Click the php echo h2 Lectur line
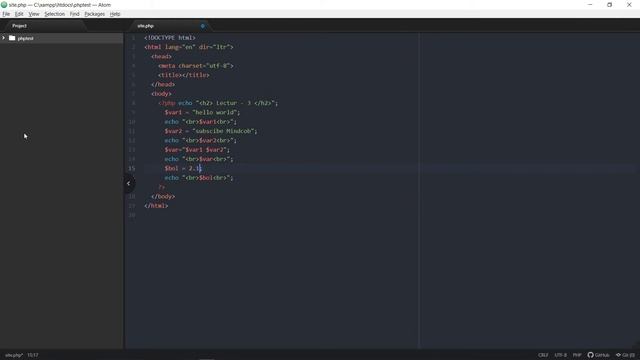 click(218, 103)
